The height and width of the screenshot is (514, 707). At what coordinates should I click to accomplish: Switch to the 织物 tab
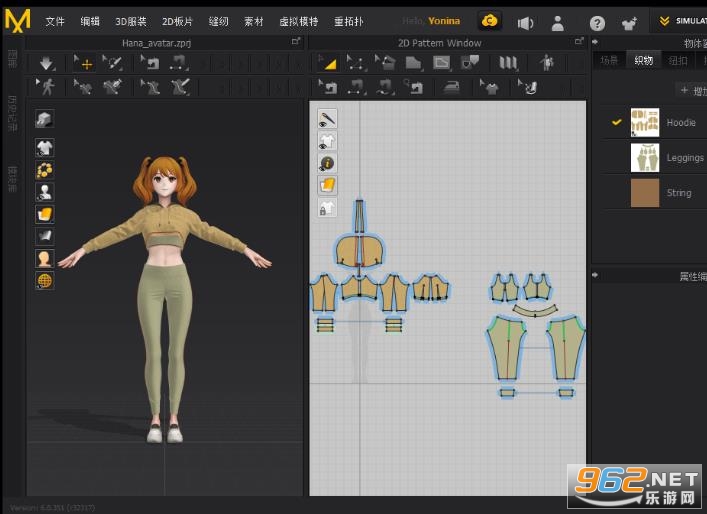[643, 60]
